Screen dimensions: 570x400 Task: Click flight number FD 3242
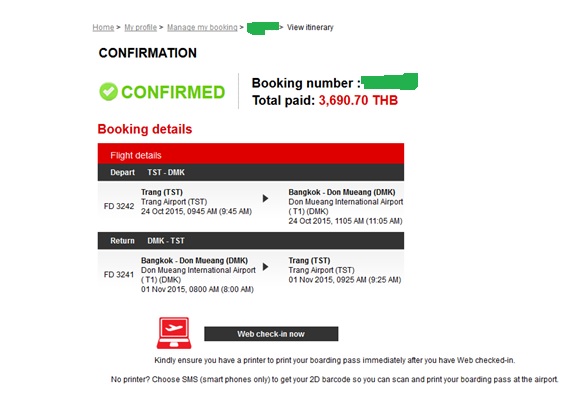[119, 206]
